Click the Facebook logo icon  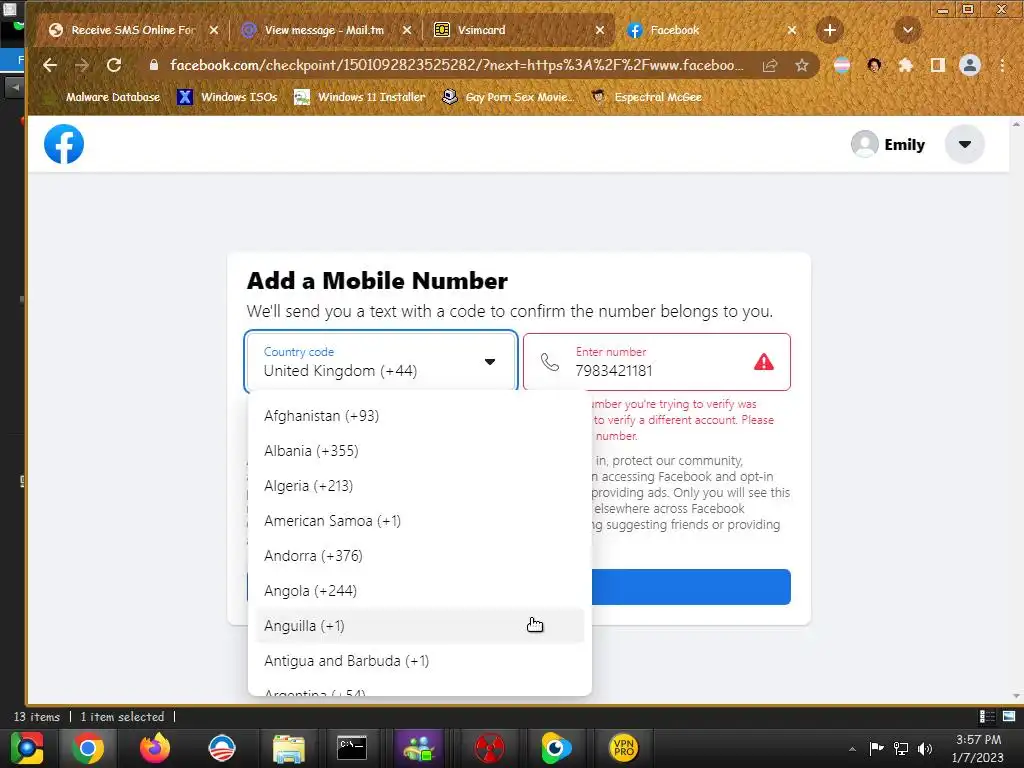click(x=64, y=144)
